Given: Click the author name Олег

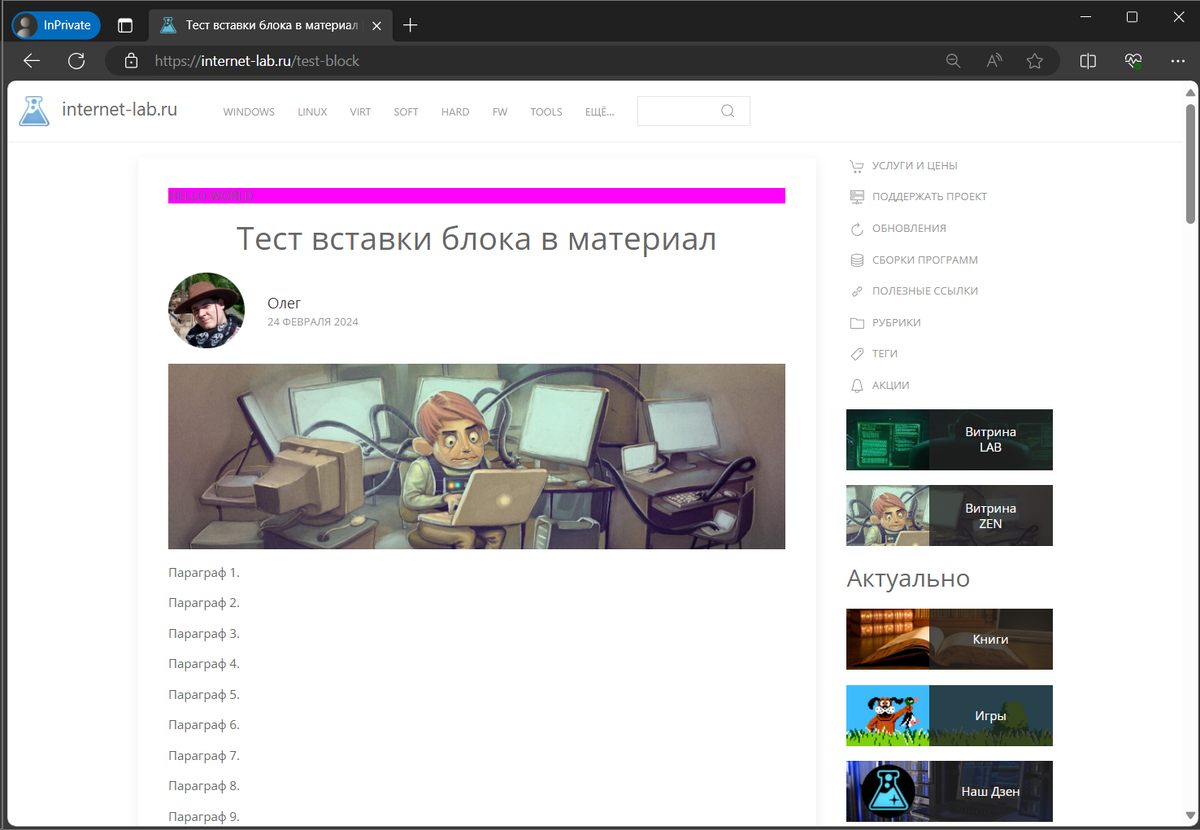Looking at the screenshot, I should pyautogui.click(x=284, y=303).
